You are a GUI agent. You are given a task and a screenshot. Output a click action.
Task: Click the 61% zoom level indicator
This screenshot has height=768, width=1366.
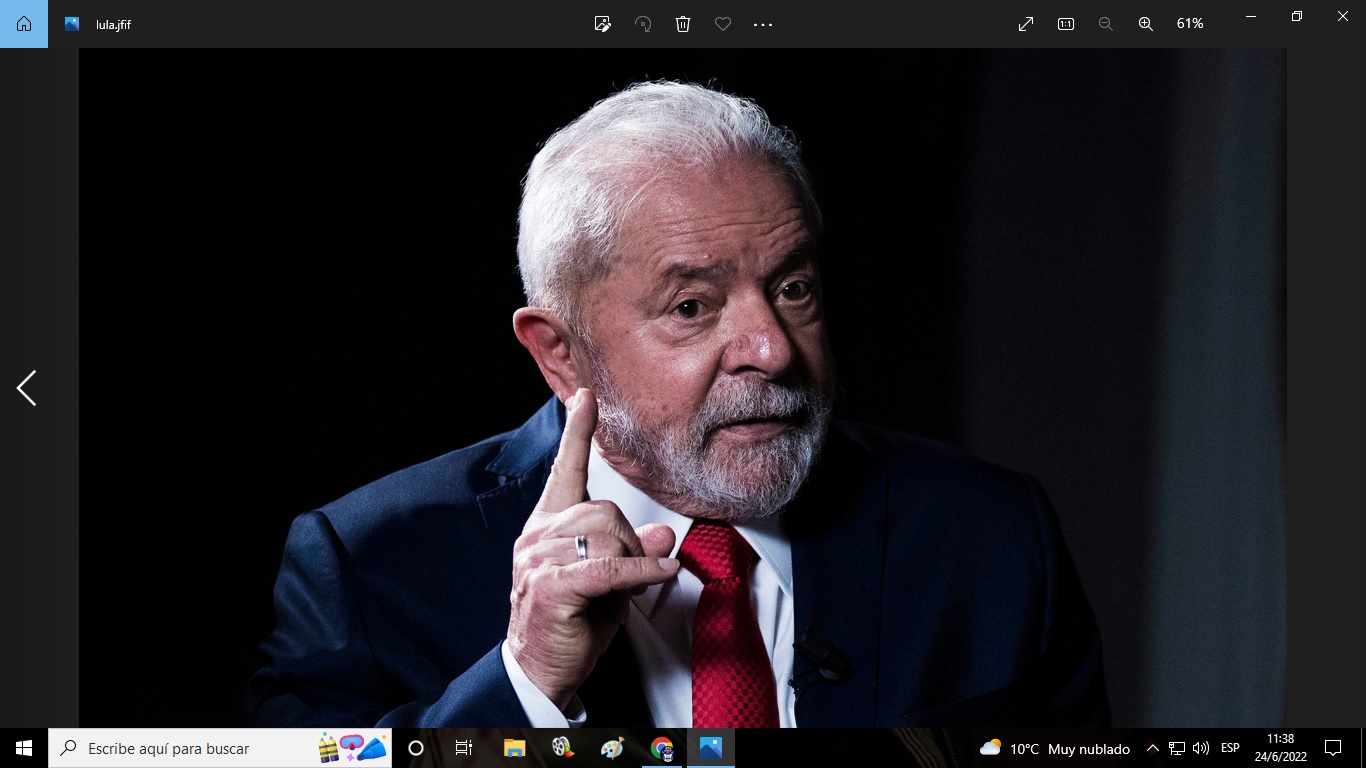[x=1190, y=24]
